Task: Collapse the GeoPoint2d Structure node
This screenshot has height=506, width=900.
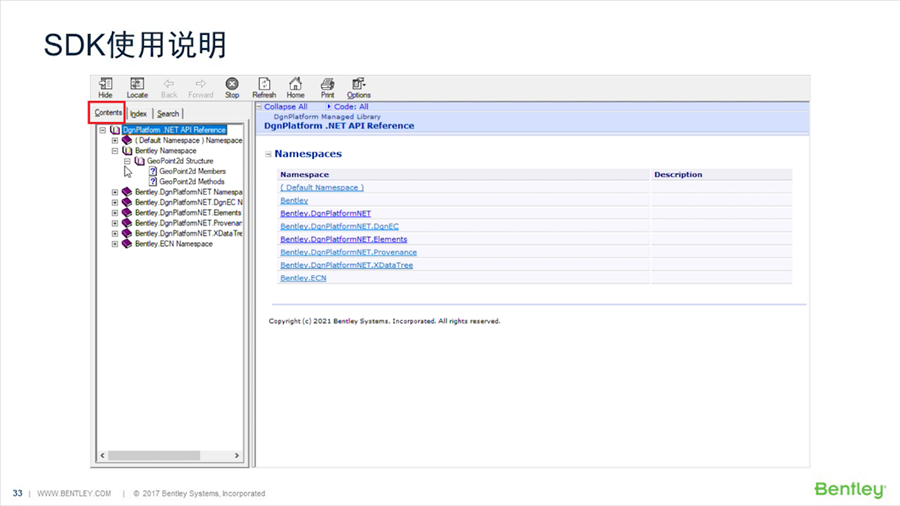Action: [127, 161]
